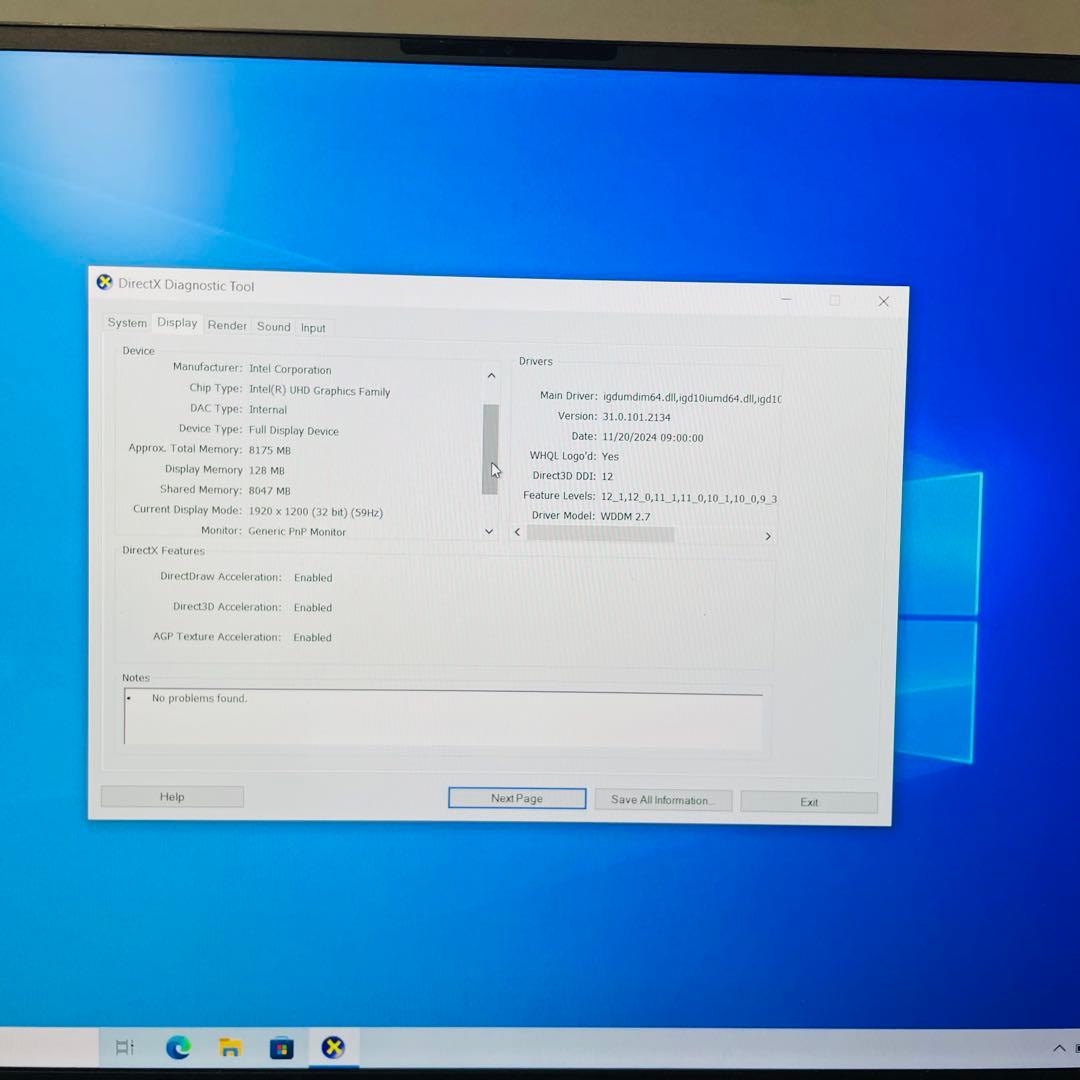Click the '128 MB' display memory value

[267, 470]
